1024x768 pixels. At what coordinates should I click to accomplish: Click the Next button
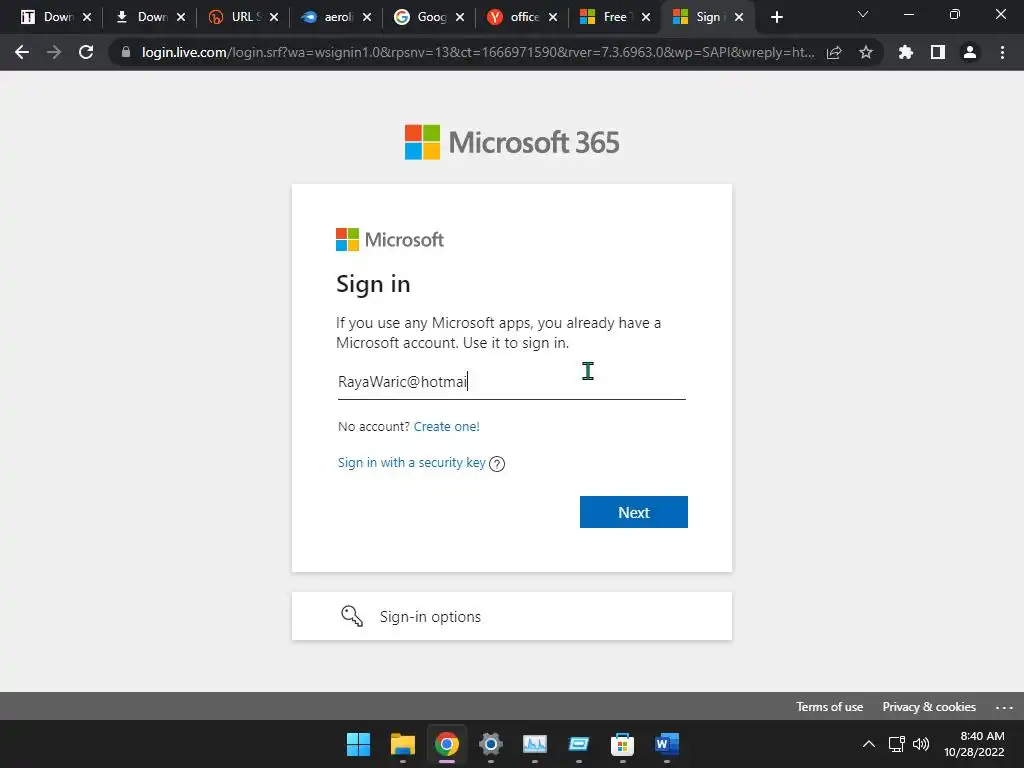click(x=633, y=512)
